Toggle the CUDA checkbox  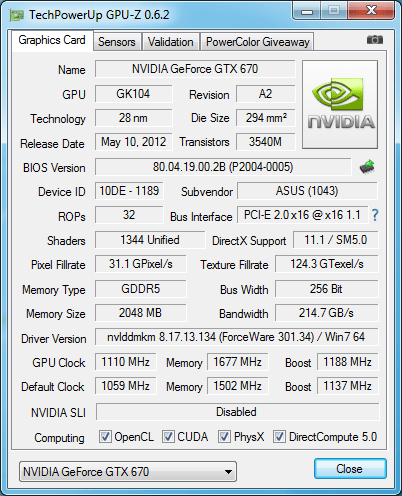168,436
